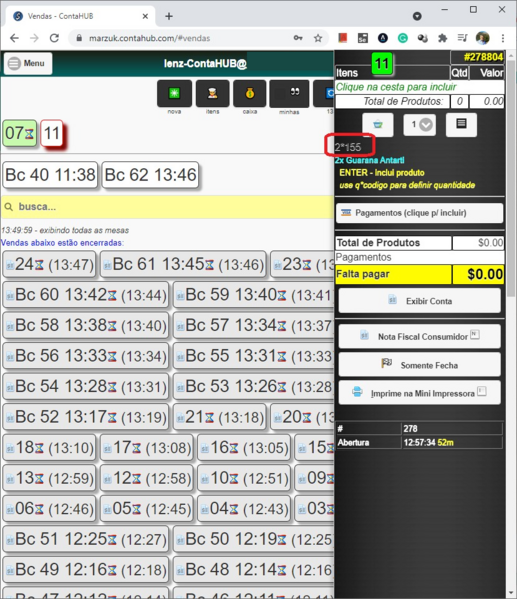517x599 pixels.
Task: Click Nota Fiscal Consumidor button
Action: (420, 336)
